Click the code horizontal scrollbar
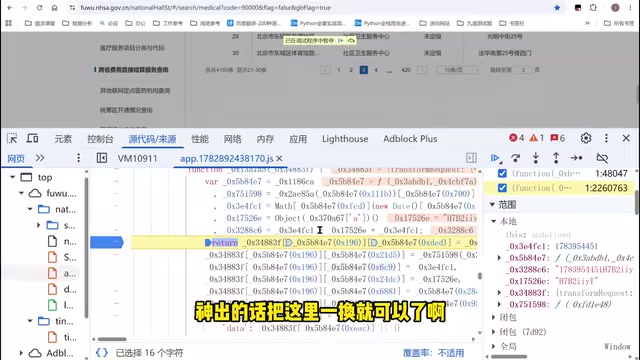 112,339
